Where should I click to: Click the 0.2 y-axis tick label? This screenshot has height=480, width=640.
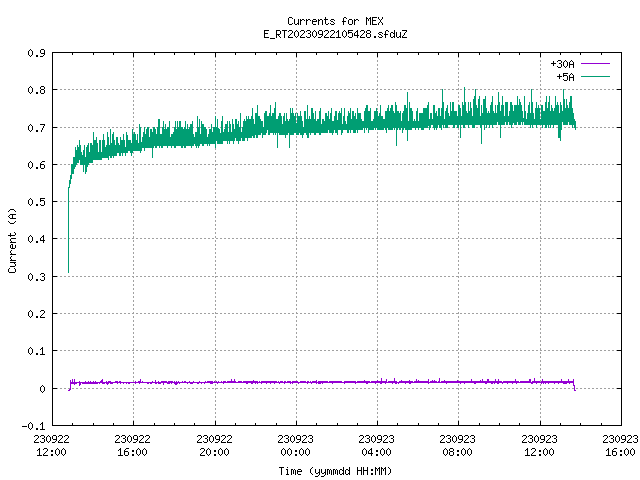[36, 314]
